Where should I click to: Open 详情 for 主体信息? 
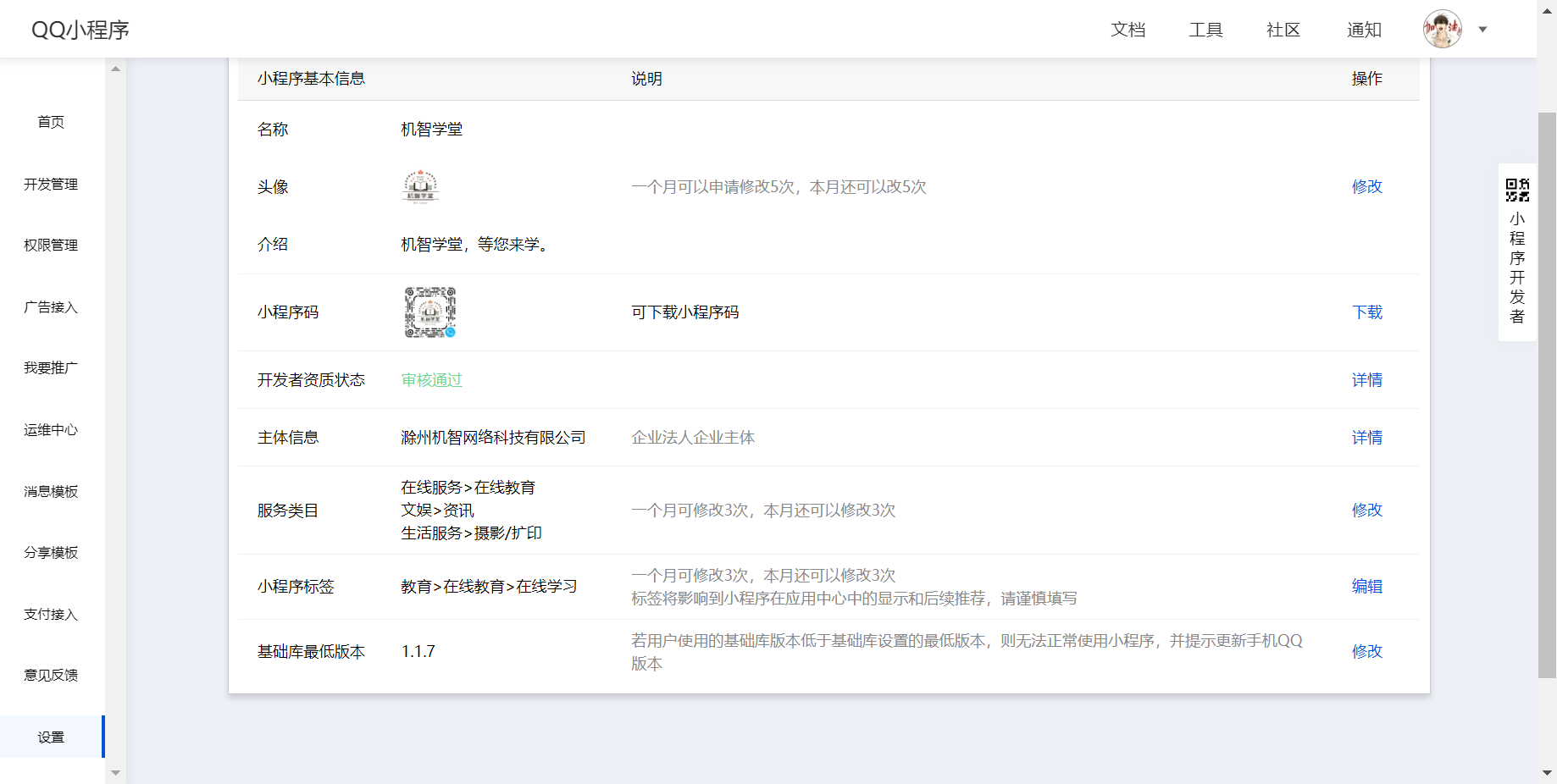pos(1366,438)
